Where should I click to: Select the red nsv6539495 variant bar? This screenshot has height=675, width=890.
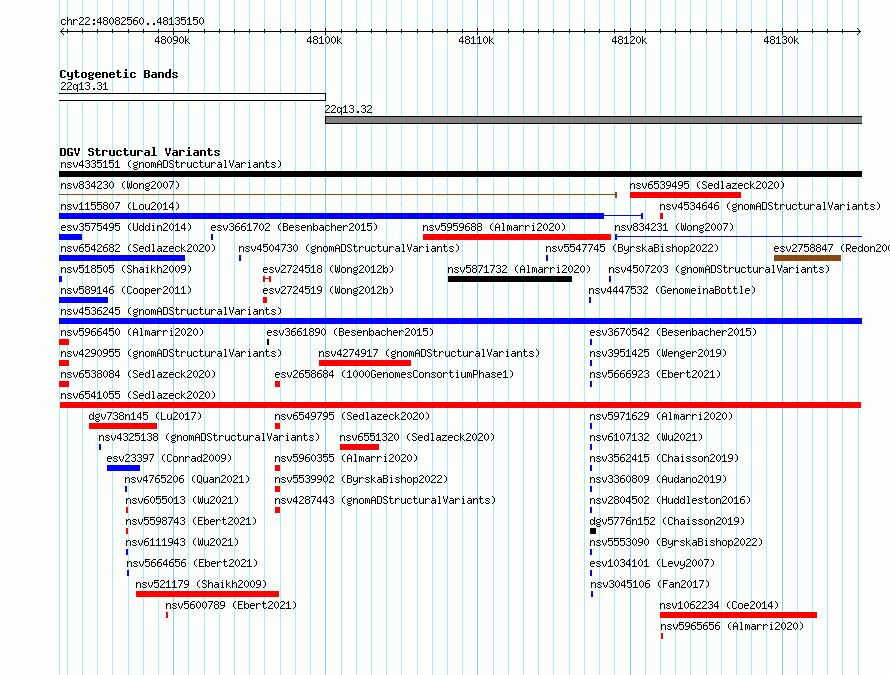pos(685,195)
